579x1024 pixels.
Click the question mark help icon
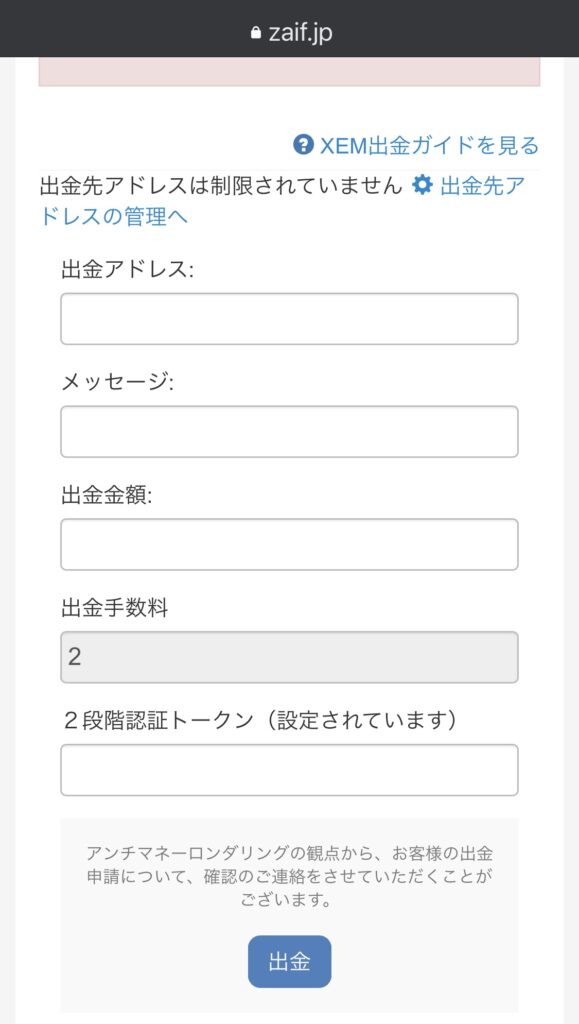[x=304, y=144]
